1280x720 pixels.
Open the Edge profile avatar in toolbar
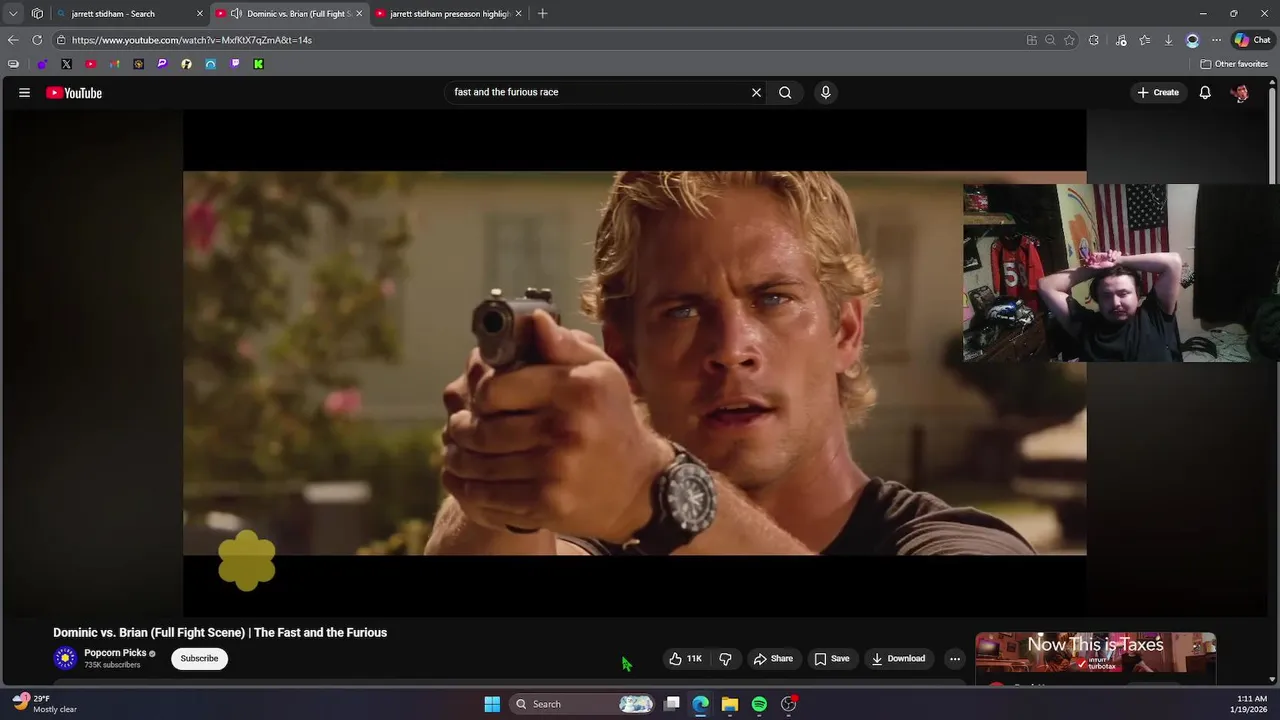coord(1192,40)
